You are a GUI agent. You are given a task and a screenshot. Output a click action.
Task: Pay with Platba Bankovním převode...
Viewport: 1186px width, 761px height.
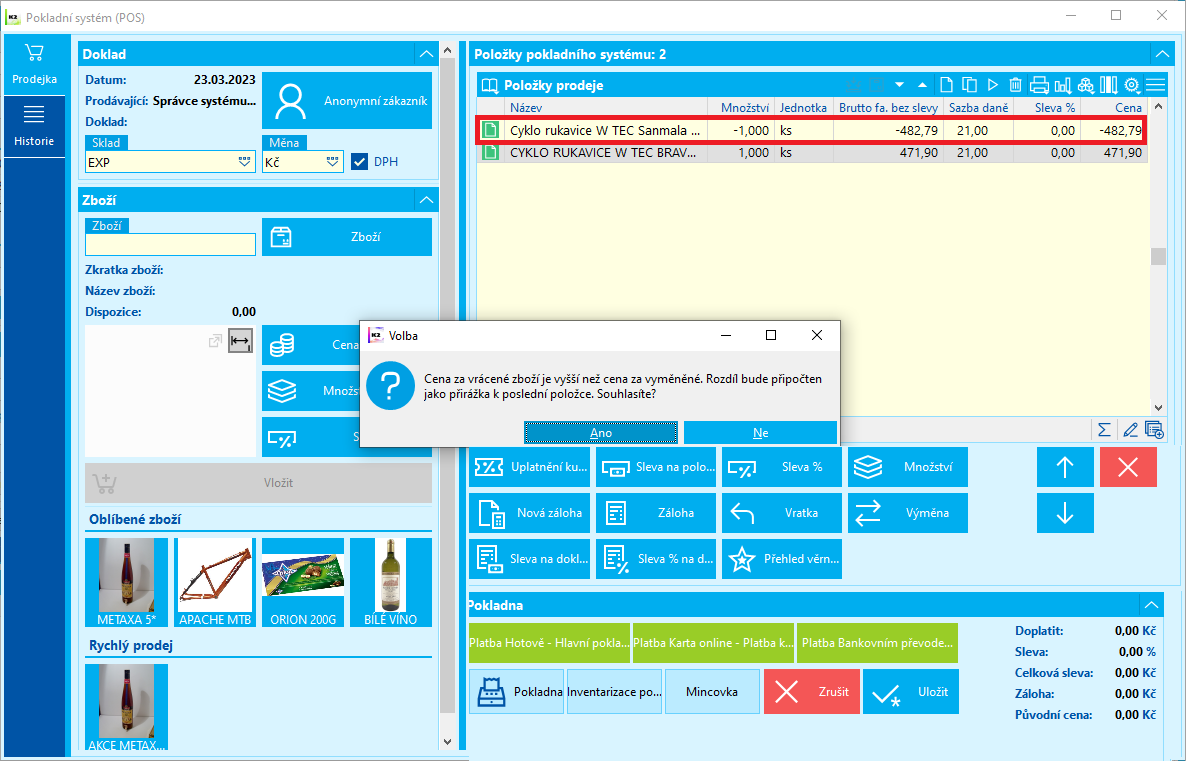(x=877, y=643)
